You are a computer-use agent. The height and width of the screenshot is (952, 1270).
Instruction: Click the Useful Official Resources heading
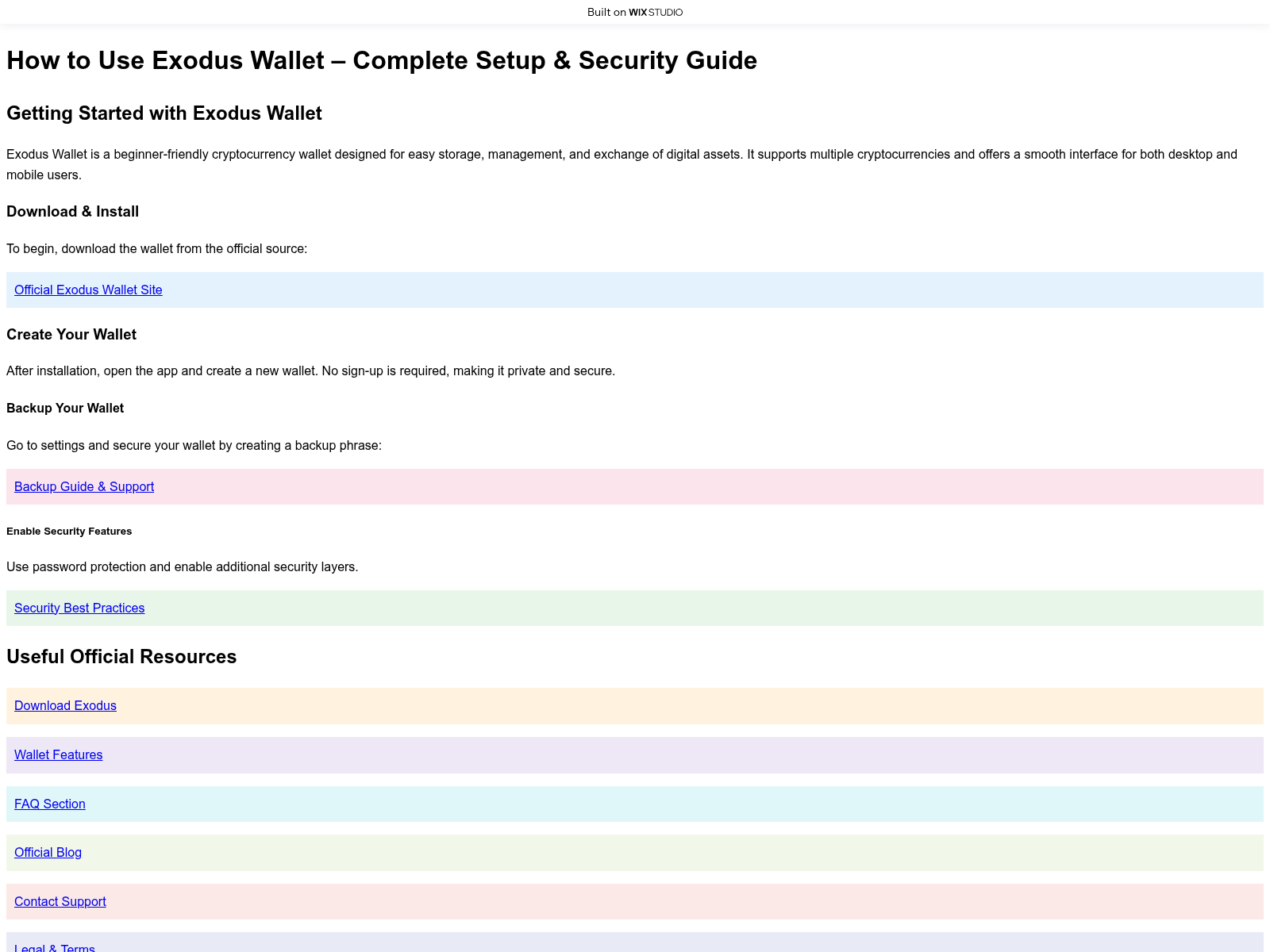point(121,657)
